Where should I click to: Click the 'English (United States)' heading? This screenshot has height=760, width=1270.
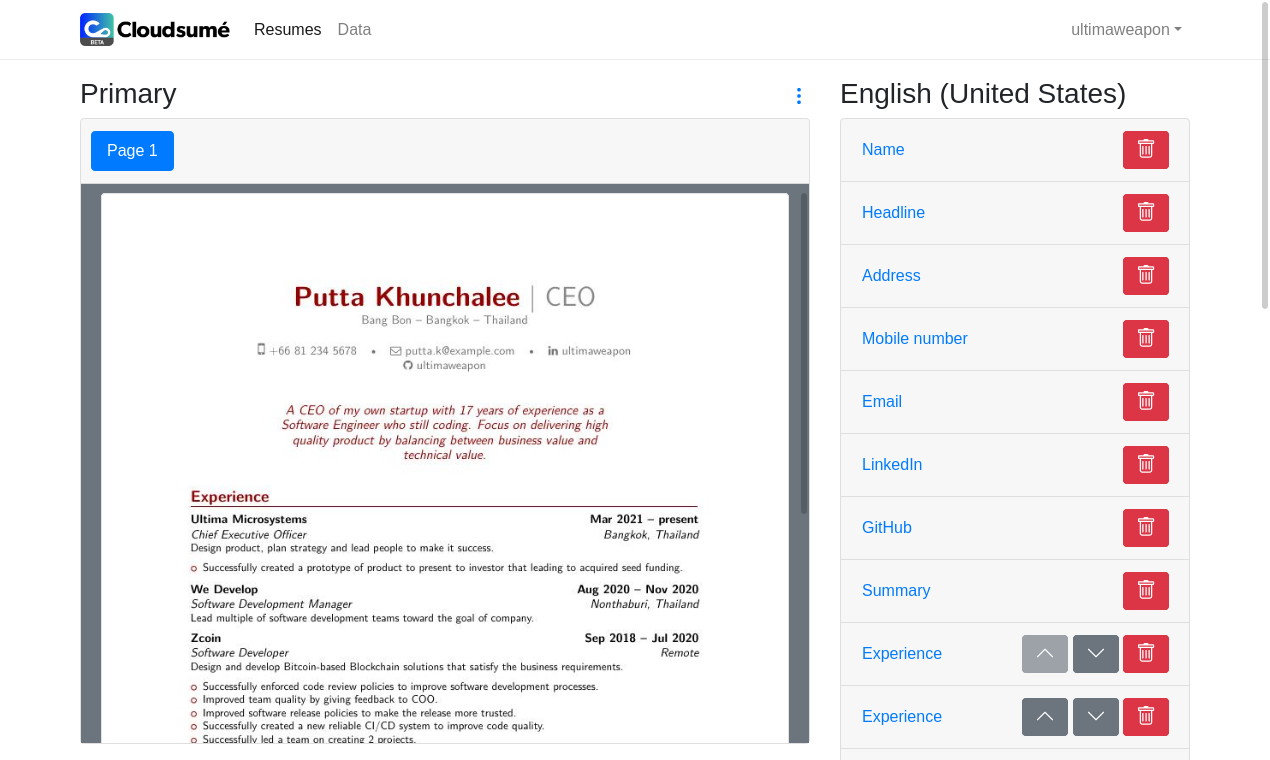[x=983, y=94]
